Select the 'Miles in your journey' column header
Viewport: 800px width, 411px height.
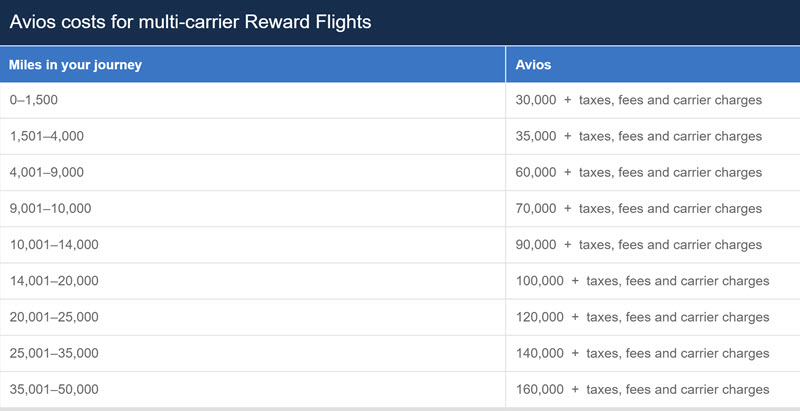coord(253,65)
